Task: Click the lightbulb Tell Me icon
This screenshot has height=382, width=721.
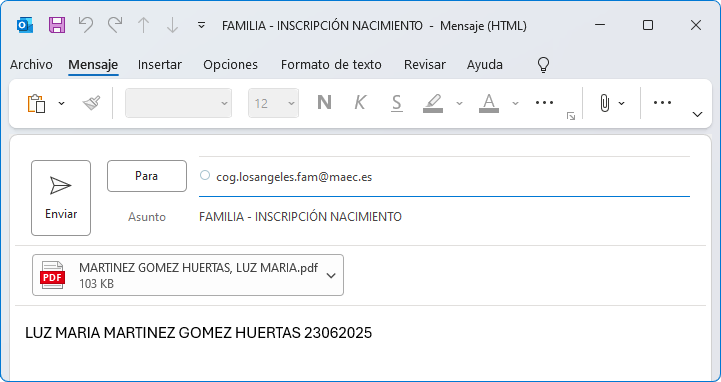Action: tap(544, 65)
